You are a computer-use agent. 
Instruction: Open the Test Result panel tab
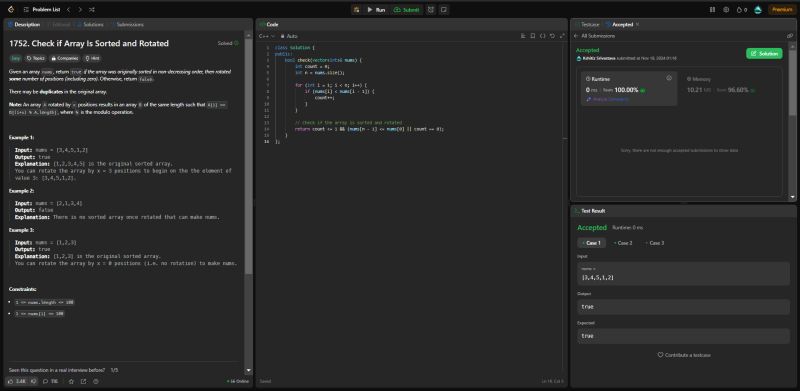coord(590,211)
